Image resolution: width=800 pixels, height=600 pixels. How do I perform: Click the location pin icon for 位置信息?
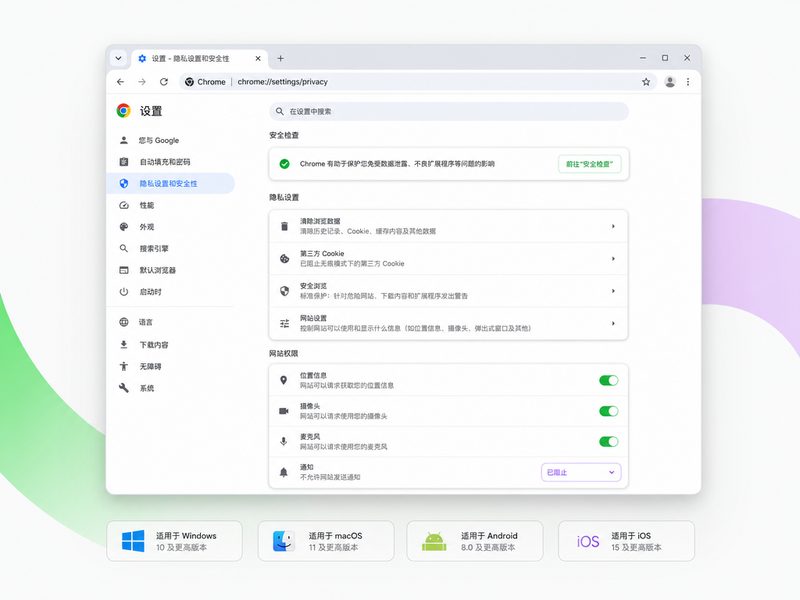284,380
